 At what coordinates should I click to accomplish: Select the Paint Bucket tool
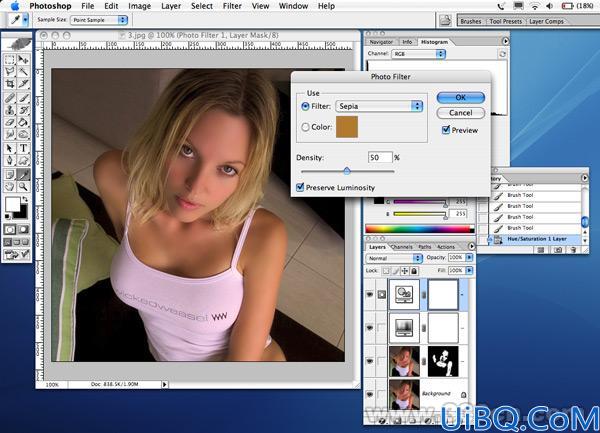(x=23, y=122)
